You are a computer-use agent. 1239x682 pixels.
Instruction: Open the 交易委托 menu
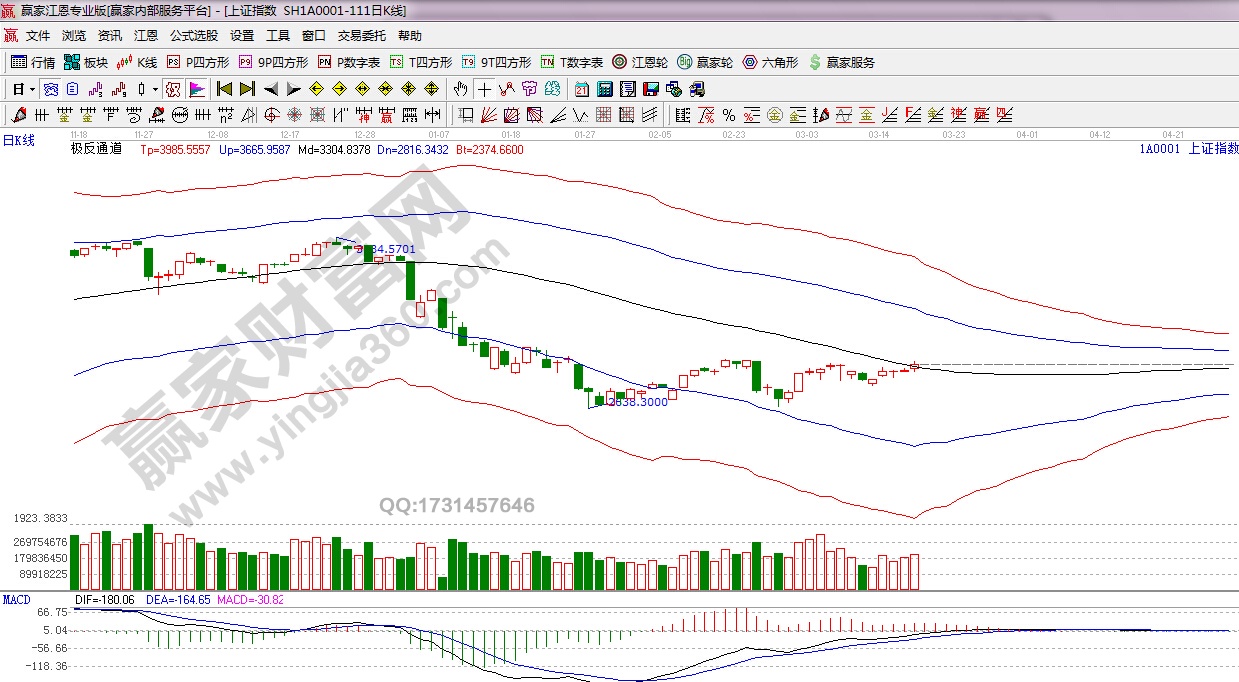pyautogui.click(x=361, y=35)
